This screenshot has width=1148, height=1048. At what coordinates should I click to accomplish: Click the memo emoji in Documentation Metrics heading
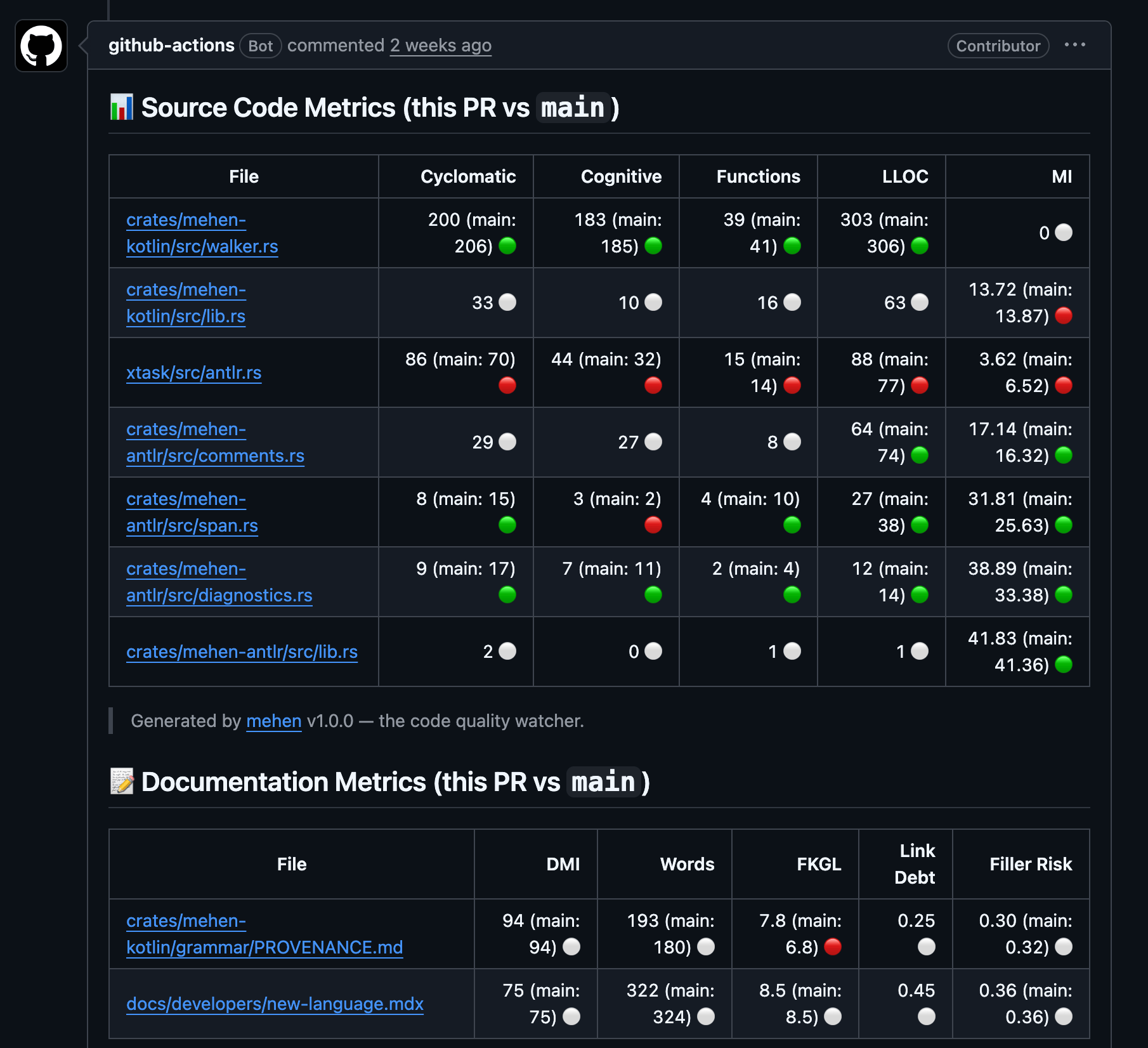(122, 782)
